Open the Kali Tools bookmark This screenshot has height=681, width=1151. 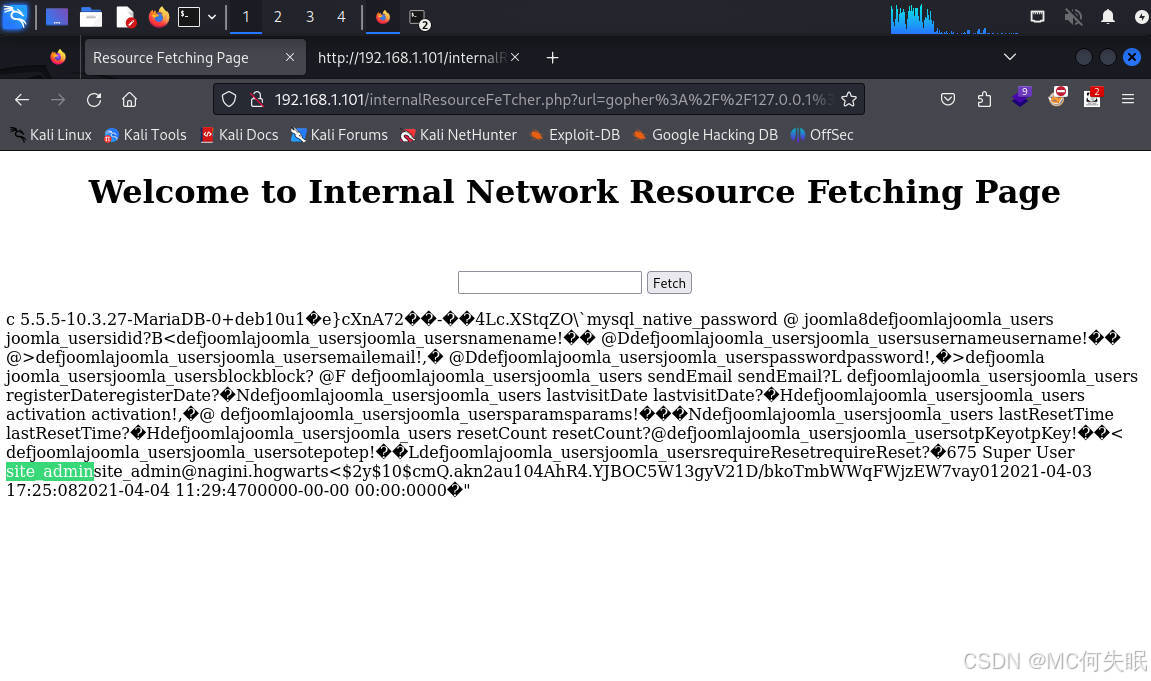point(145,135)
